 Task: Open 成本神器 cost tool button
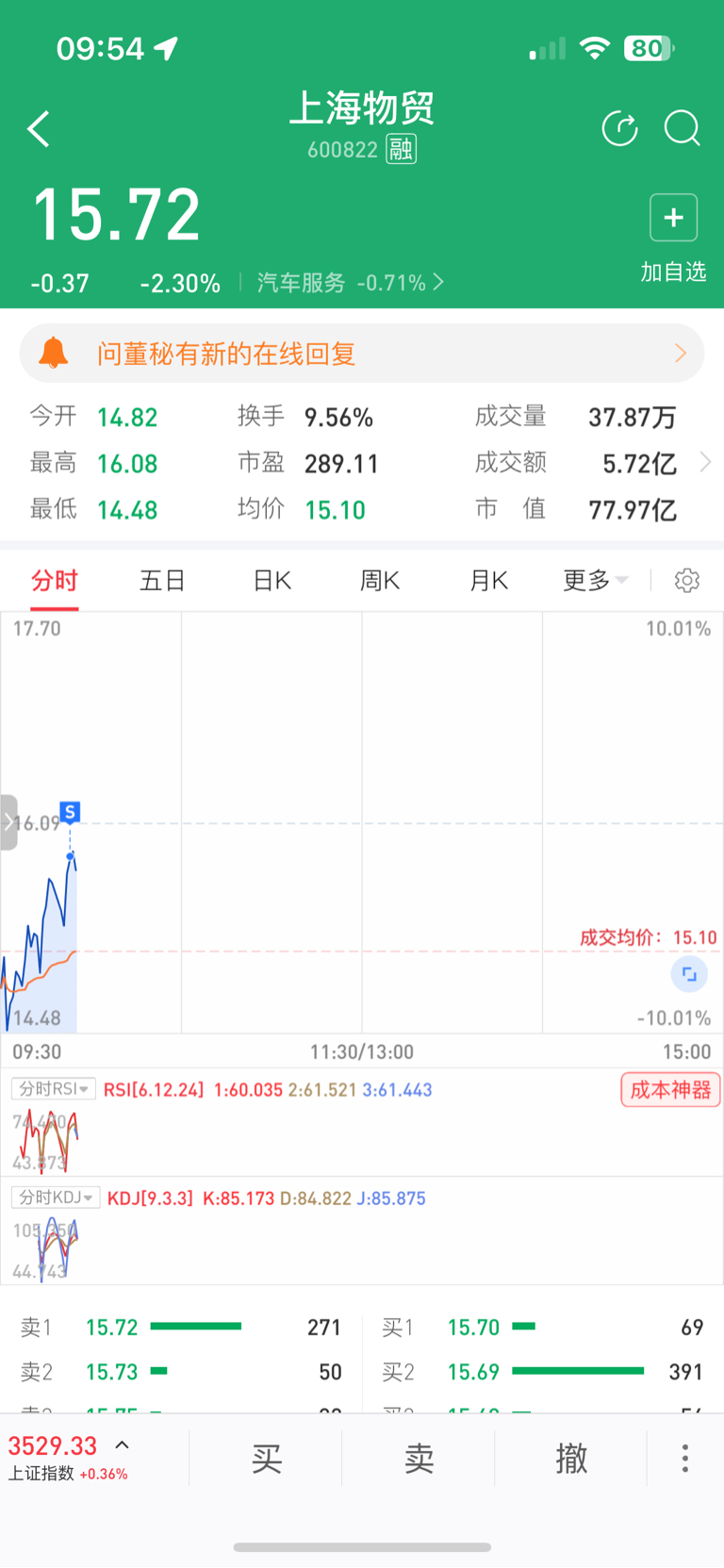(670, 1090)
